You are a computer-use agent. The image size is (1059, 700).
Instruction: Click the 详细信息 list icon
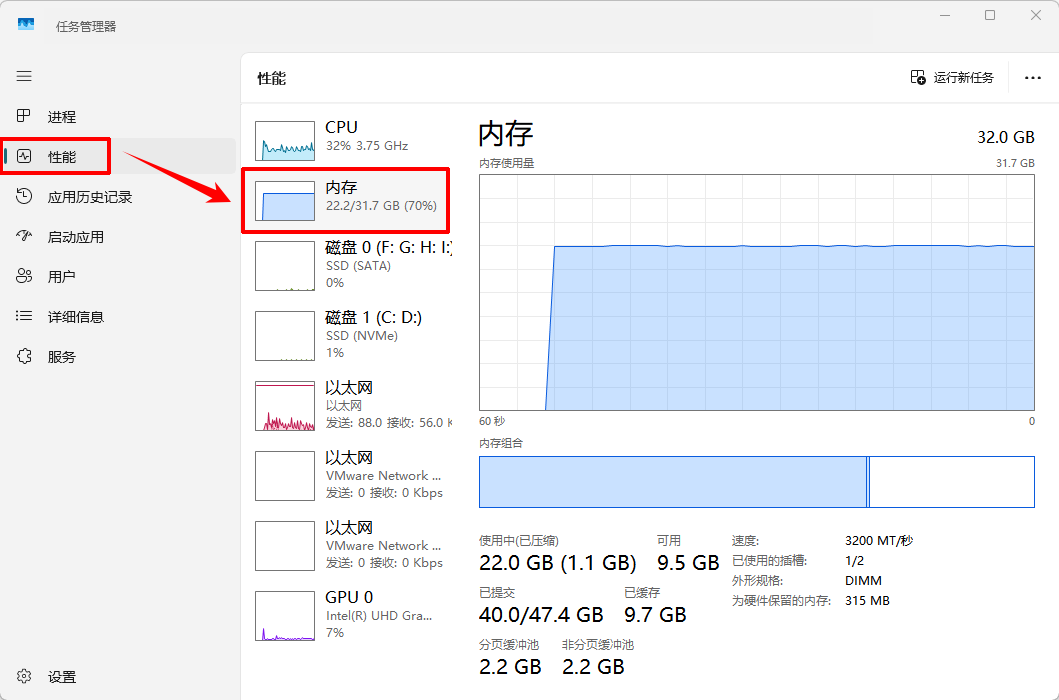pos(24,316)
